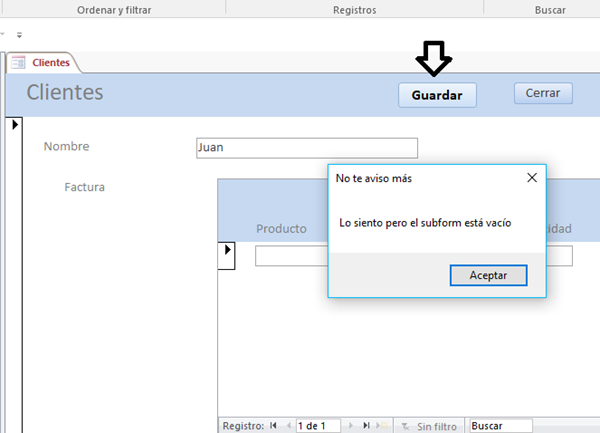Go to first record in subform navigator
600x433 pixels.
273,425
